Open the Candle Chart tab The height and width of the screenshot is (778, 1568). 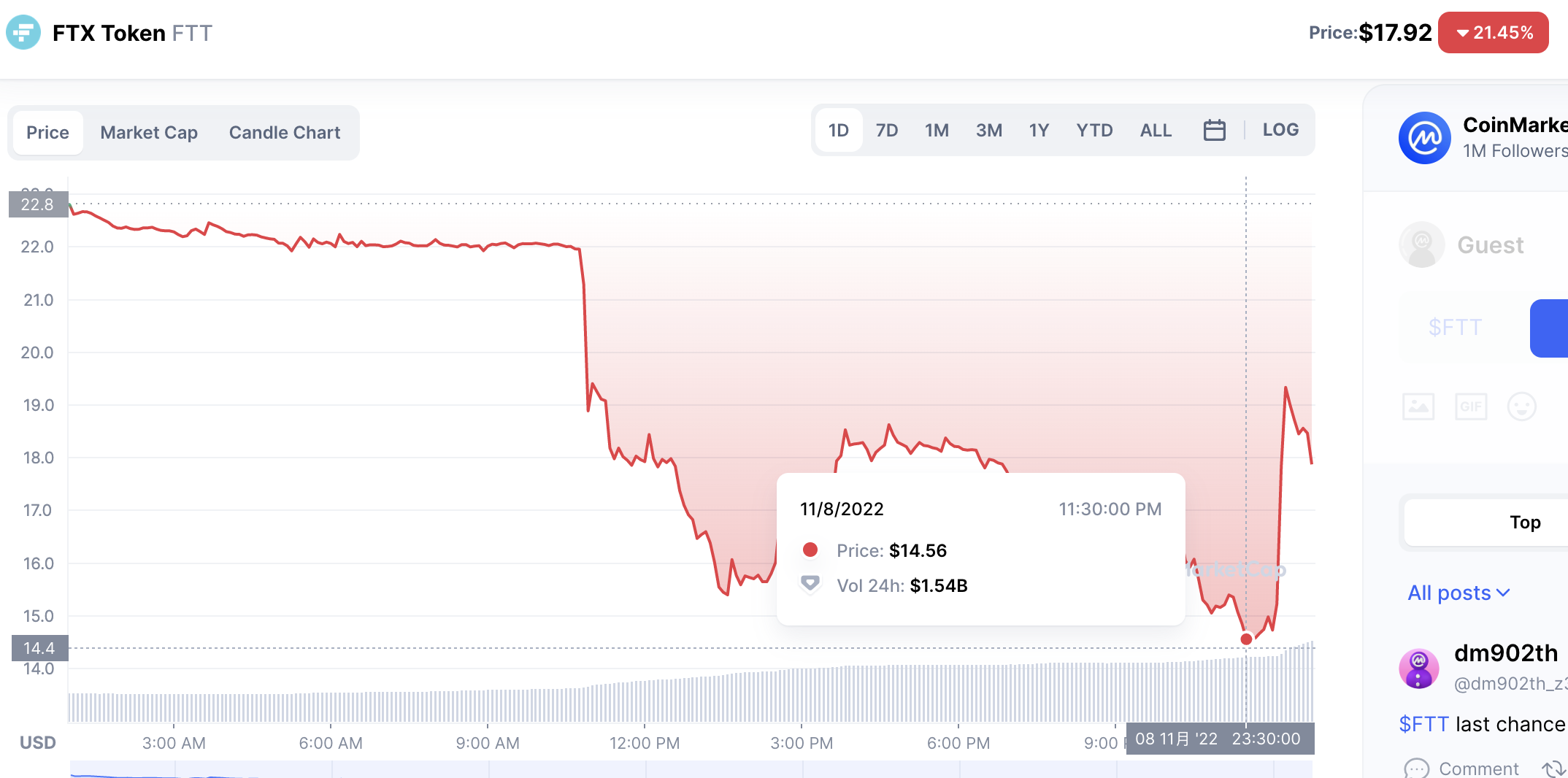(285, 133)
